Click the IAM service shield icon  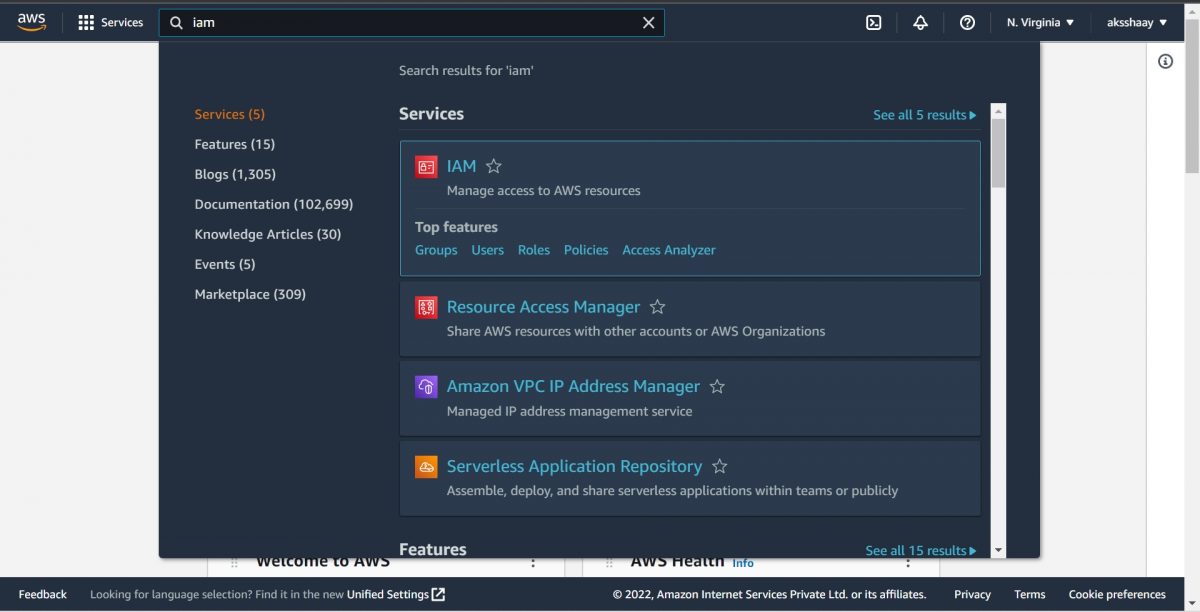[x=426, y=166]
